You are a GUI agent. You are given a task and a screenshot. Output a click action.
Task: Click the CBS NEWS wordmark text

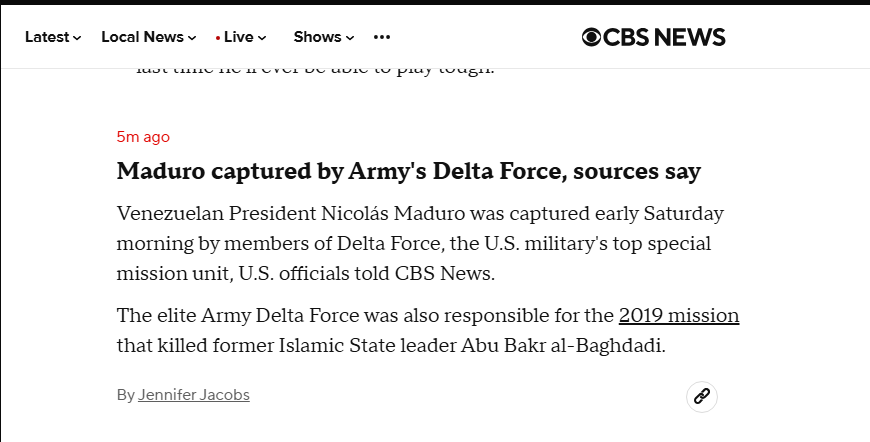point(666,37)
